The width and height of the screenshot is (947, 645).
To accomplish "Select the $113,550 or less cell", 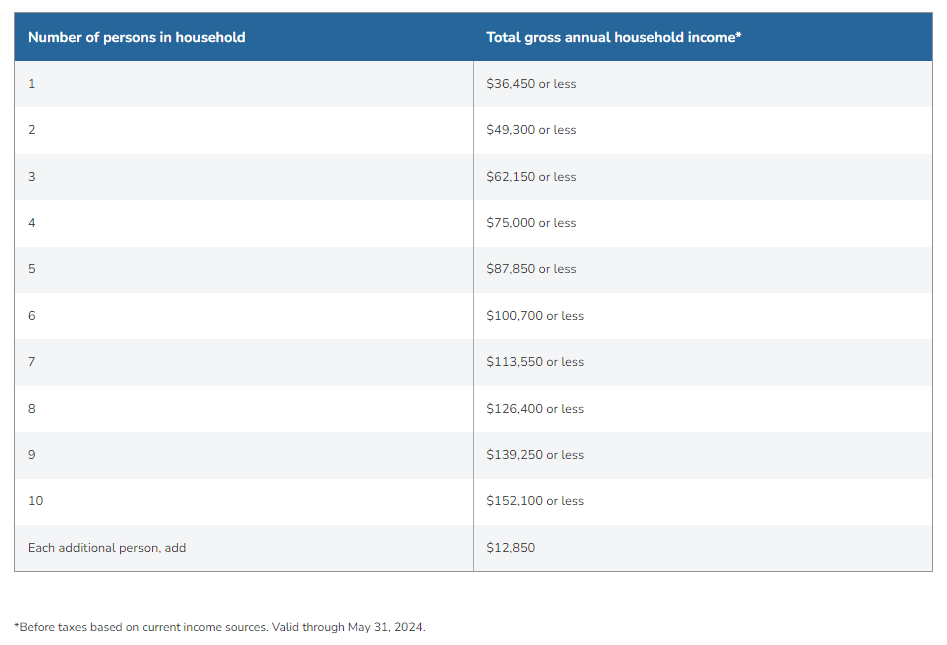I will (x=535, y=362).
